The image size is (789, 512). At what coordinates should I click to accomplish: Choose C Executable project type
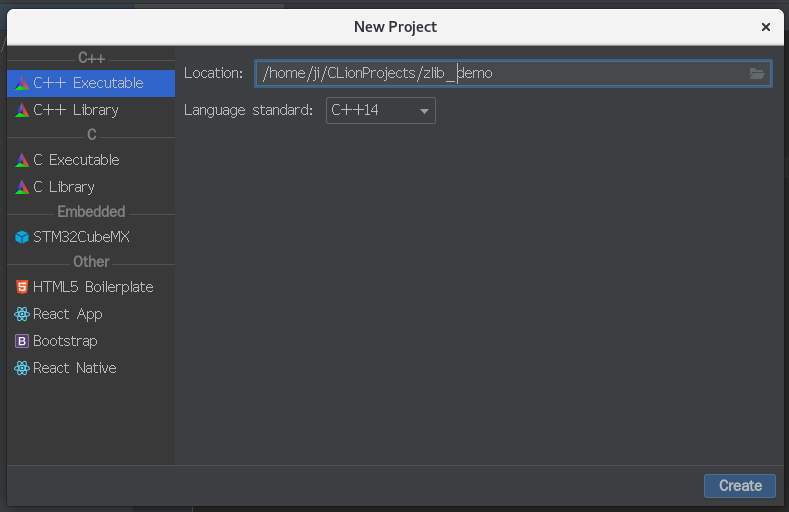tap(76, 160)
